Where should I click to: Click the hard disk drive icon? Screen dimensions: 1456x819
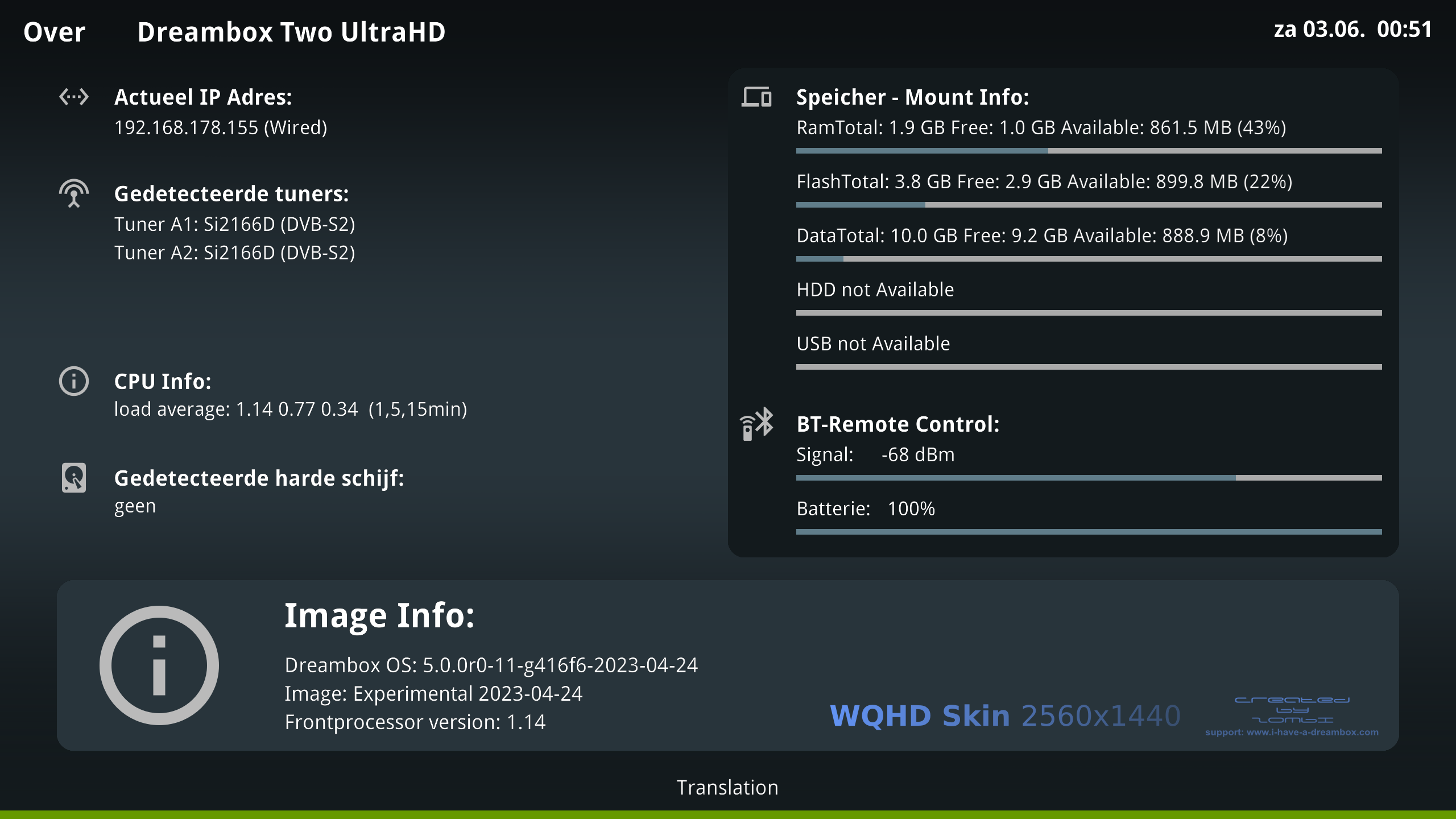click(x=74, y=478)
